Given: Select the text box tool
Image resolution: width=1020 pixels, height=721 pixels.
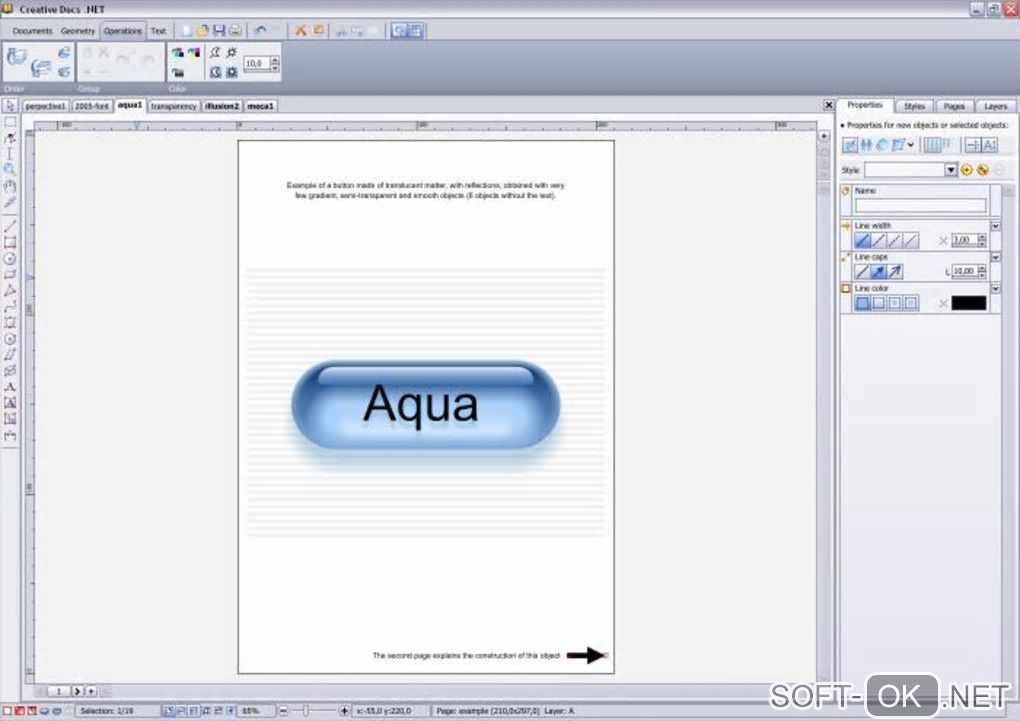Looking at the screenshot, I should pyautogui.click(x=10, y=403).
